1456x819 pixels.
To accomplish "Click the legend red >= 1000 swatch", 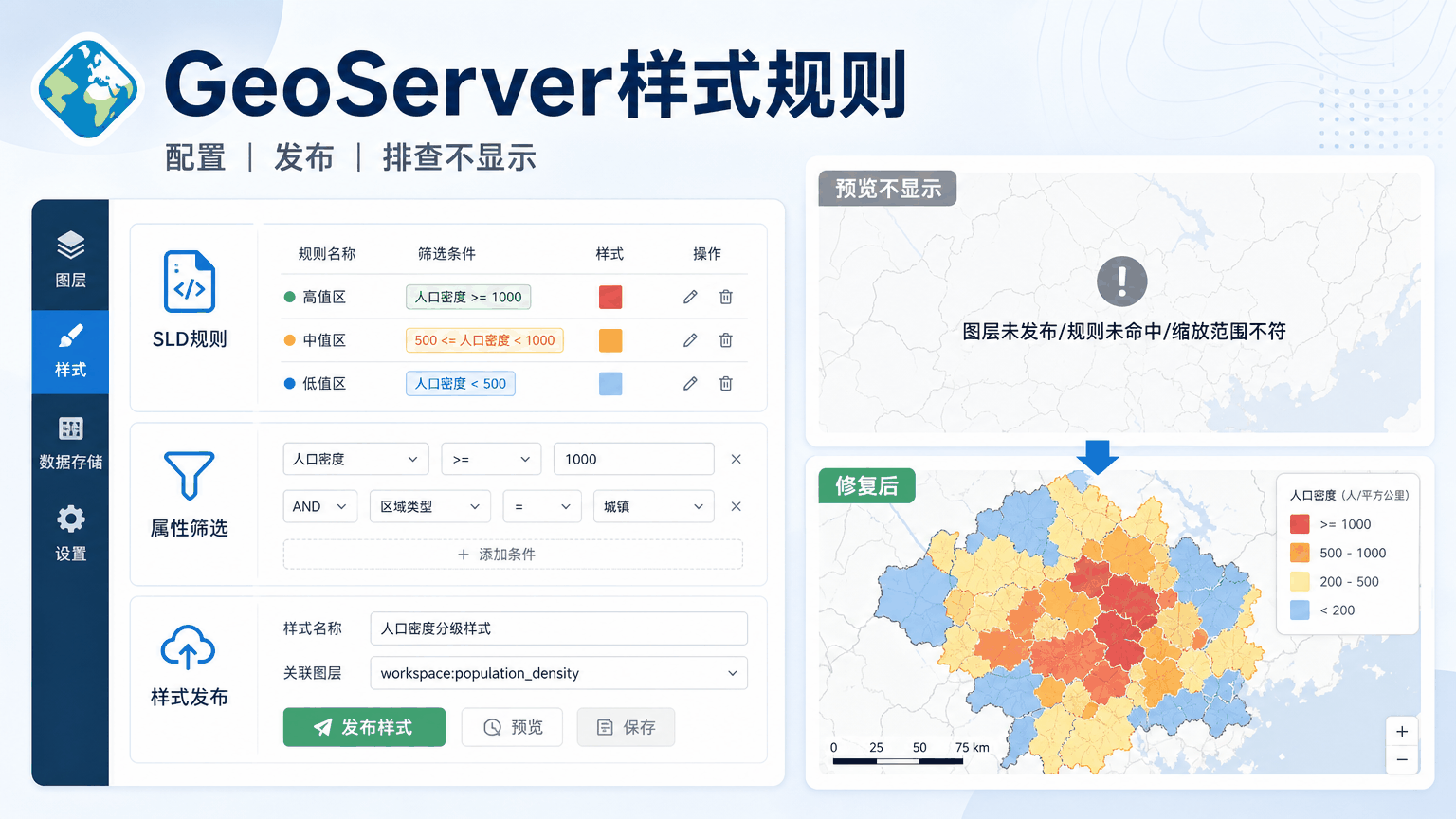I will coord(1300,524).
